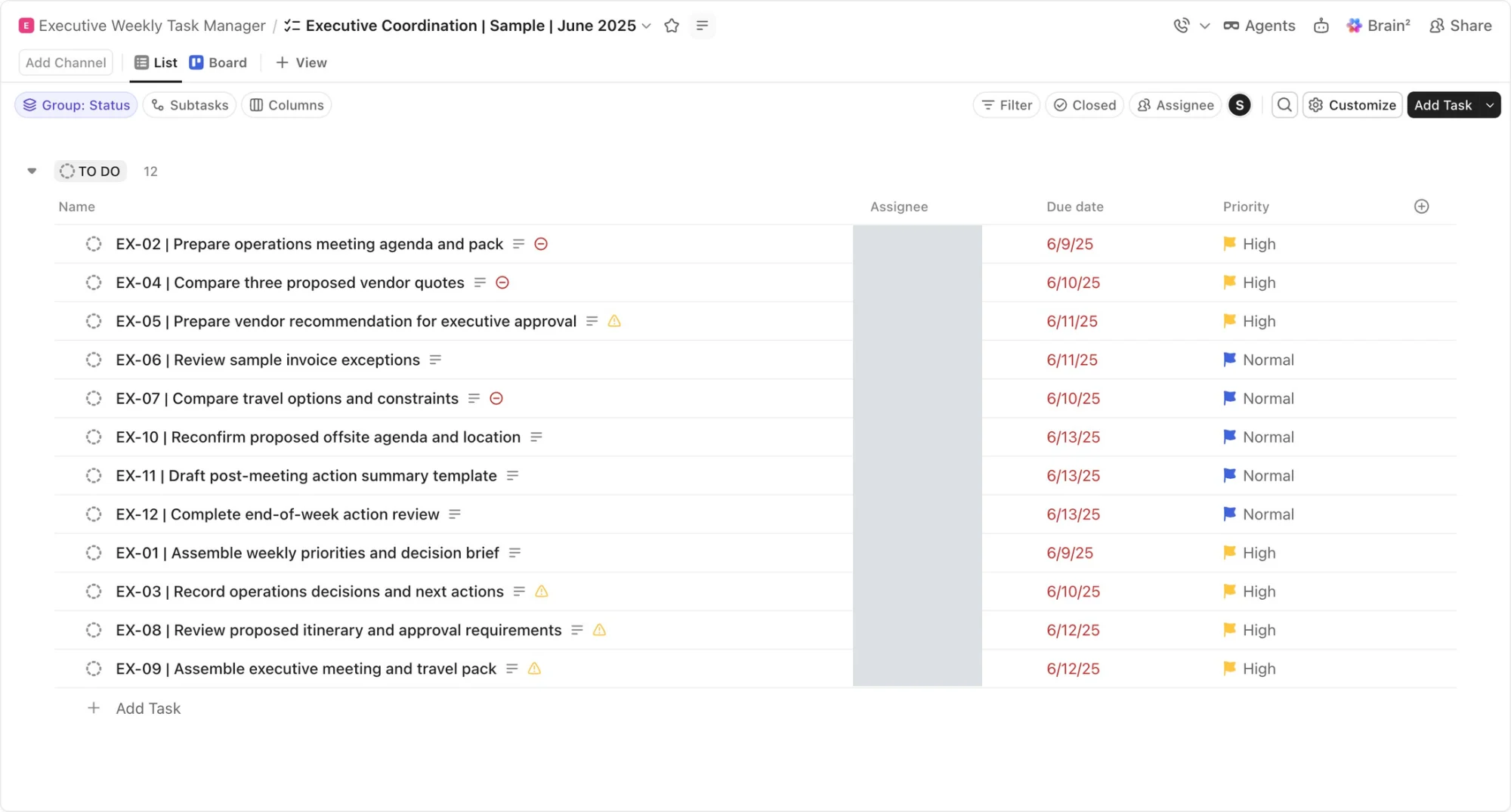The width and height of the screenshot is (1511, 812).
Task: Click blocked icon on EX-07 task
Action: [x=496, y=398]
